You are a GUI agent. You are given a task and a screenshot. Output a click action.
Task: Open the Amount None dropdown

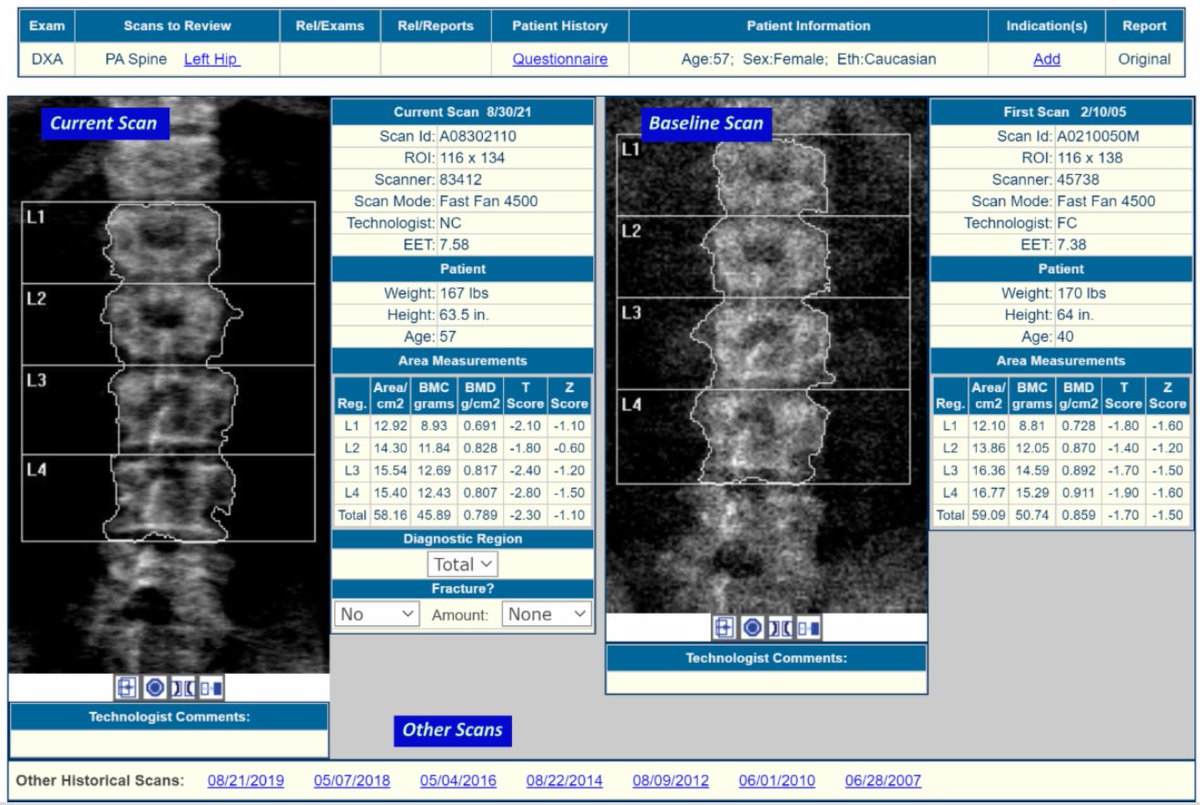coord(547,614)
